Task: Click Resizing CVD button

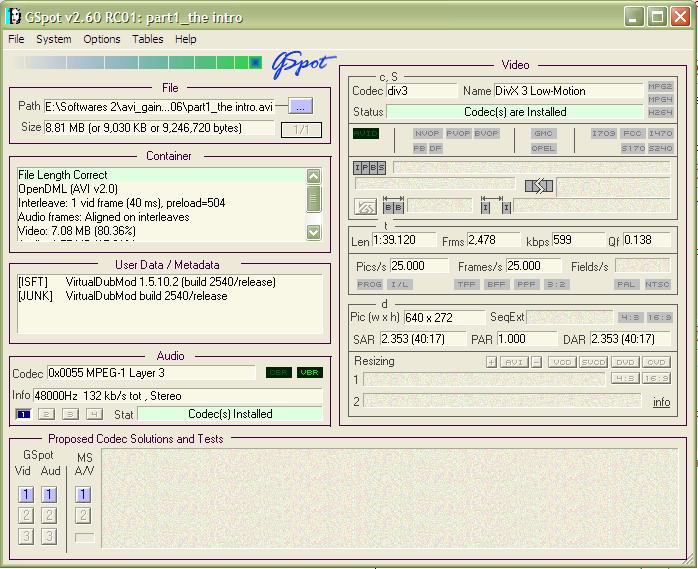Action: coord(656,362)
